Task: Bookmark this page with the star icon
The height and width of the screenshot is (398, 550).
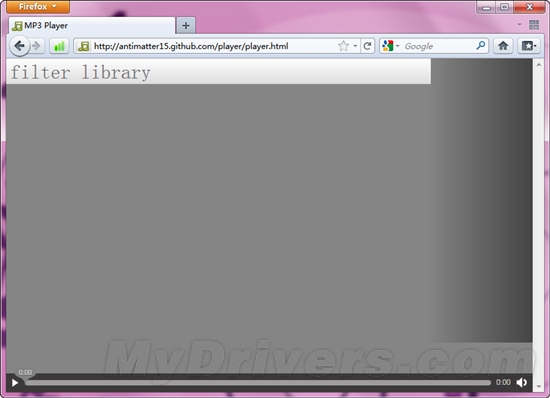Action: coord(343,46)
